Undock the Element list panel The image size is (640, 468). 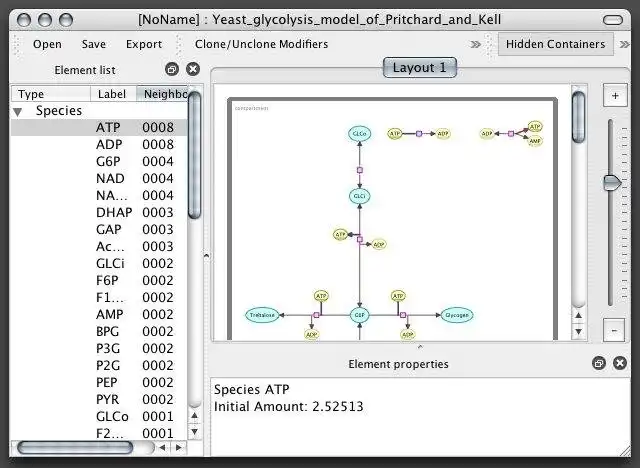[x=172, y=69]
